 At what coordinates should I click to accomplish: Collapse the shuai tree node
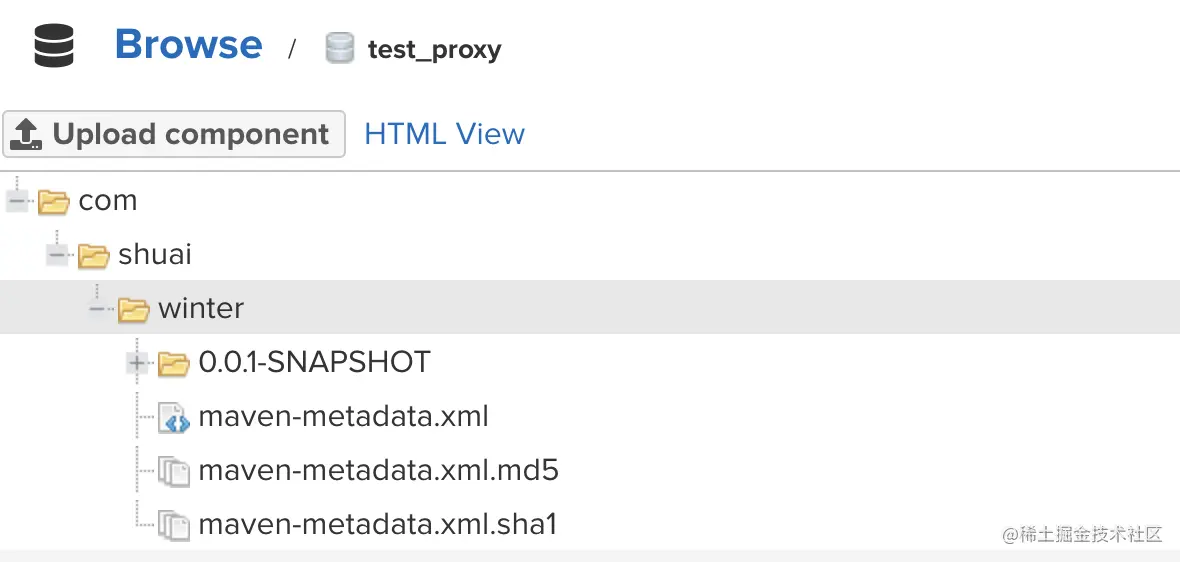pos(56,256)
